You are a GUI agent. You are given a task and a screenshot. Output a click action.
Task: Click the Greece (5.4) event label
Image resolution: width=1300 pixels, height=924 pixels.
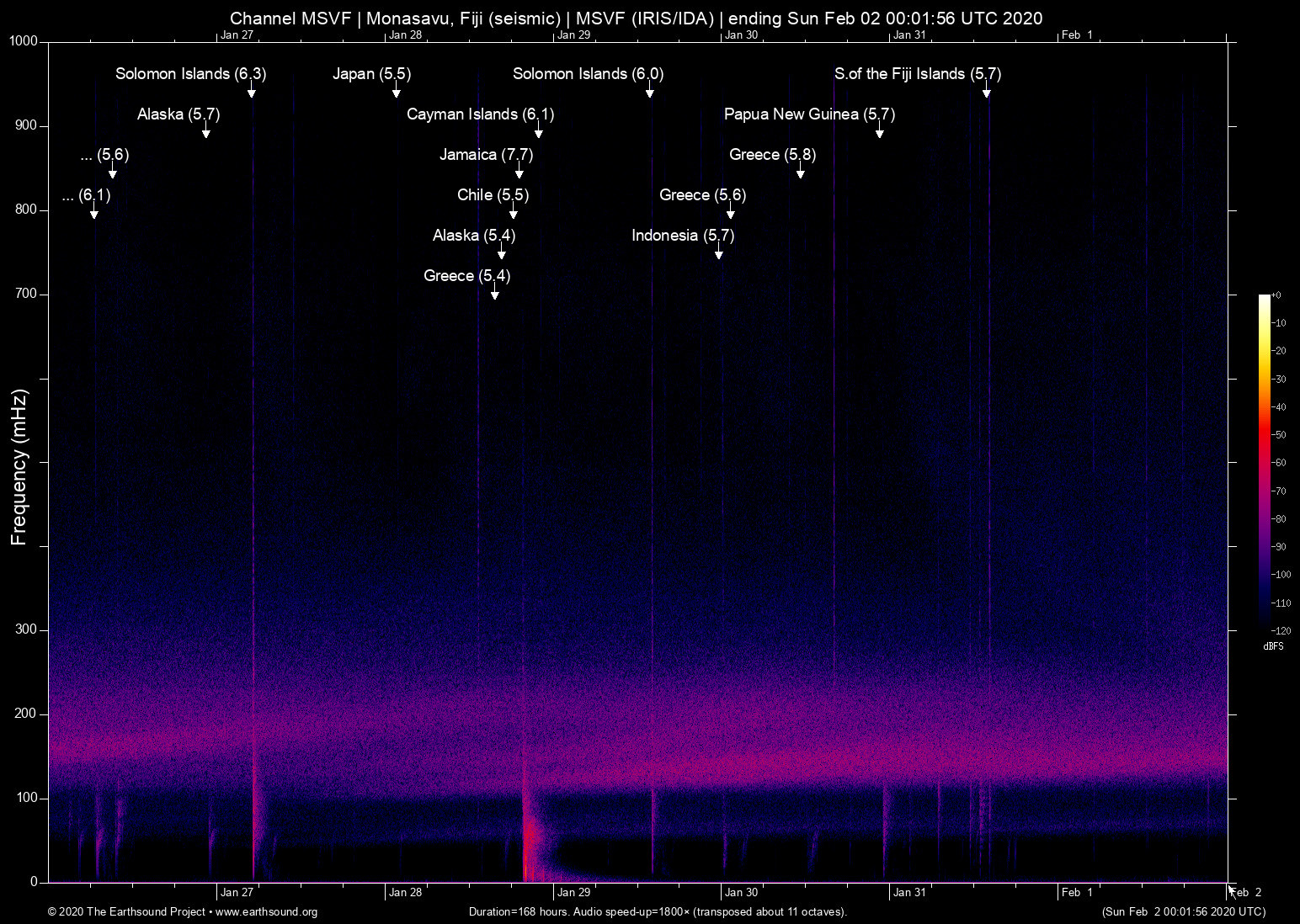coord(467,276)
